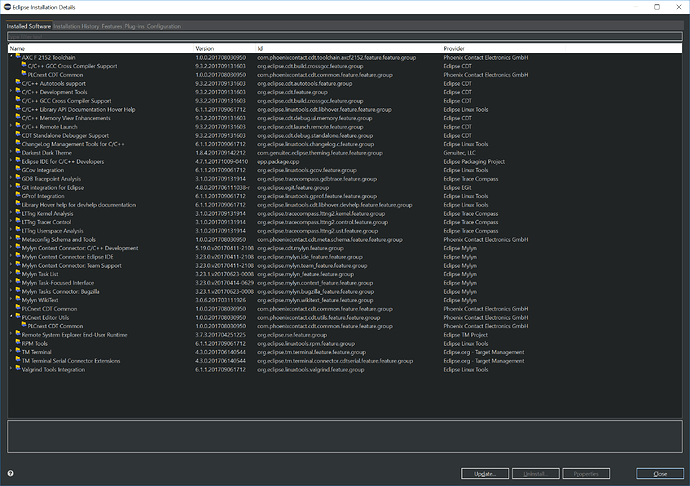The width and height of the screenshot is (690, 486).
Task: Focus the type filter text field
Action: [x=345, y=37]
